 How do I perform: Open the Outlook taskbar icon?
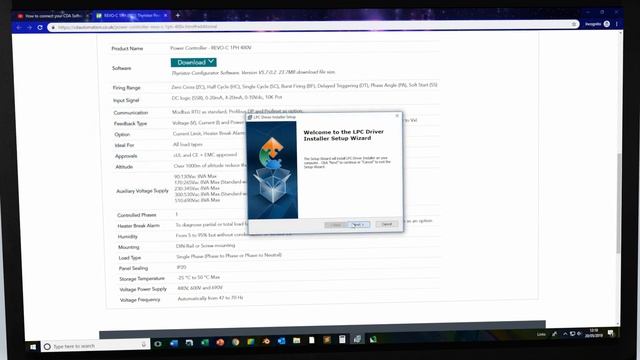coord(281,341)
